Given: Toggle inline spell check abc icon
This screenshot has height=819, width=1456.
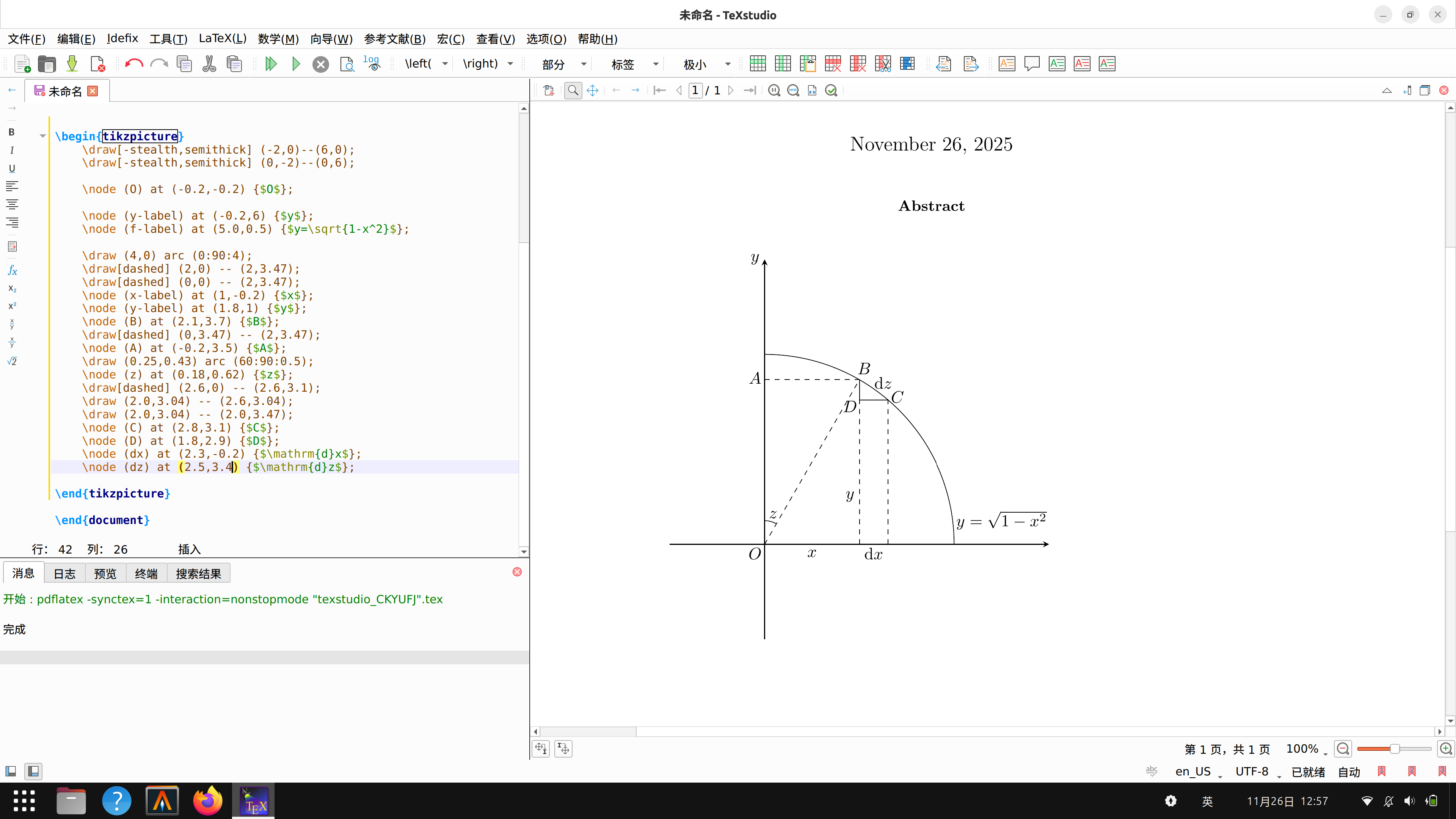Looking at the screenshot, I should click(x=1152, y=771).
